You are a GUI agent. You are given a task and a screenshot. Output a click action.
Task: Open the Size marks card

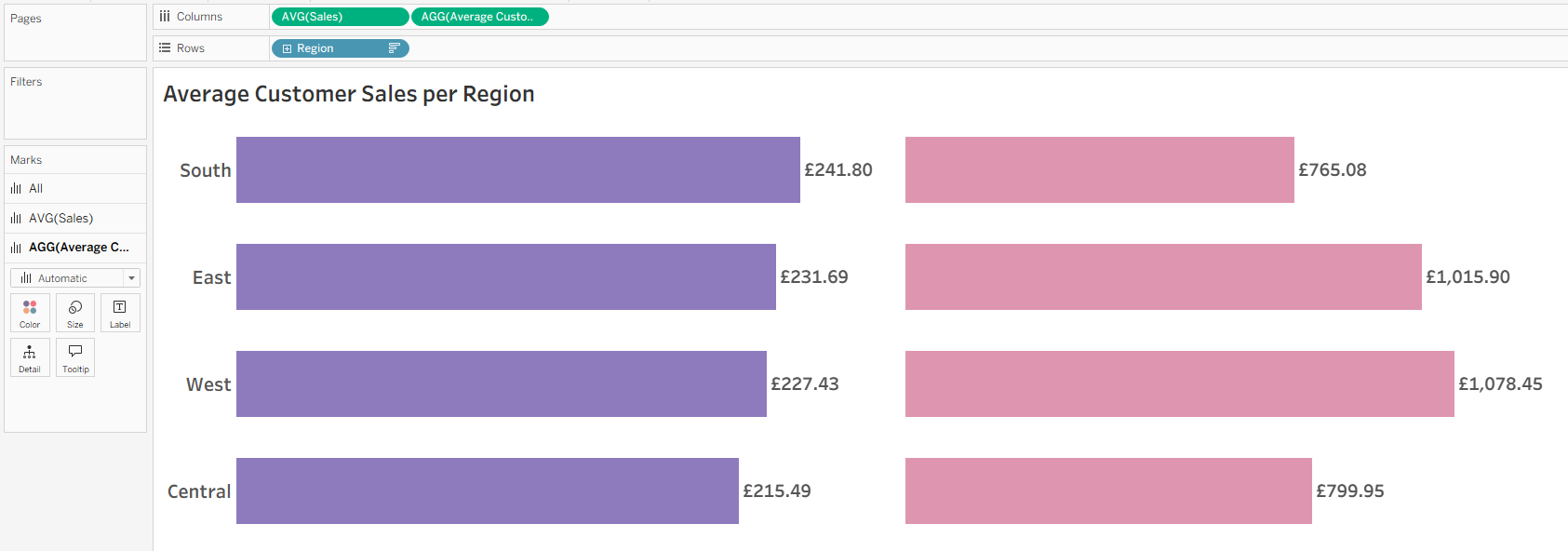(75, 313)
